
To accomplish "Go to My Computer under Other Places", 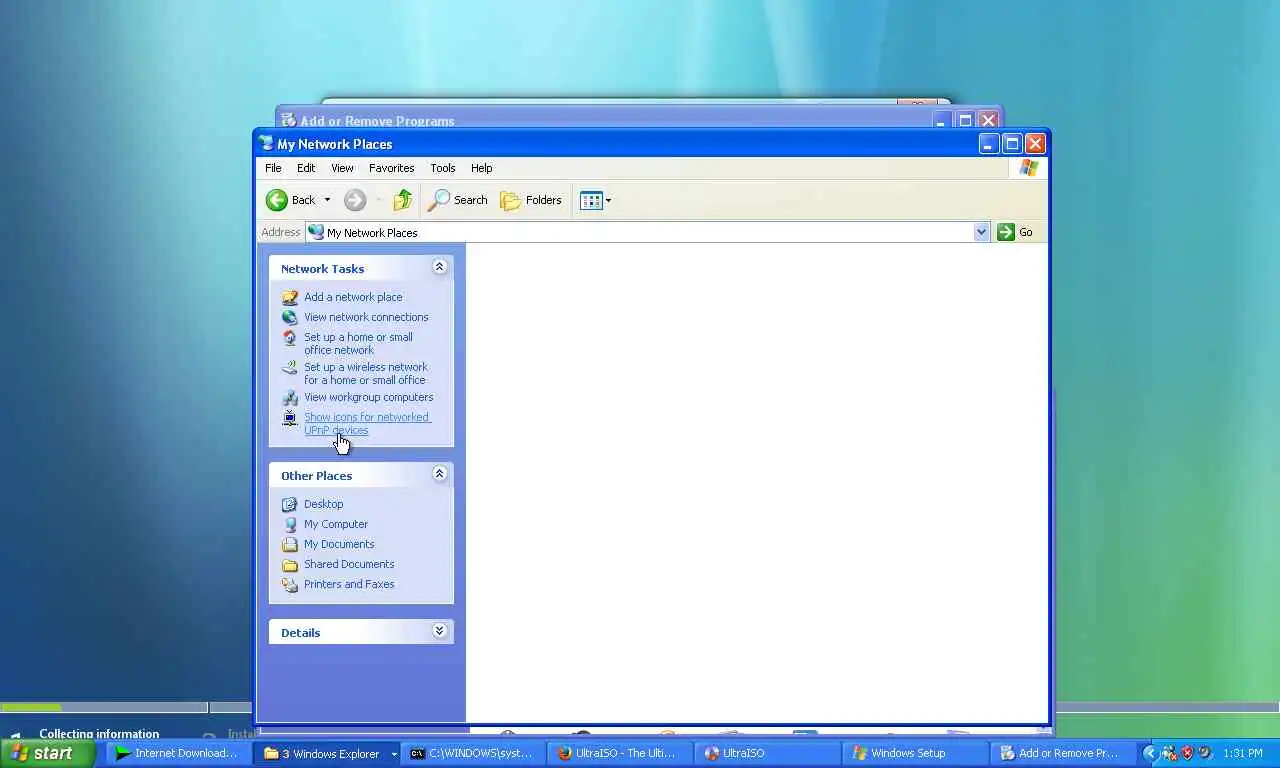I will click(x=336, y=524).
